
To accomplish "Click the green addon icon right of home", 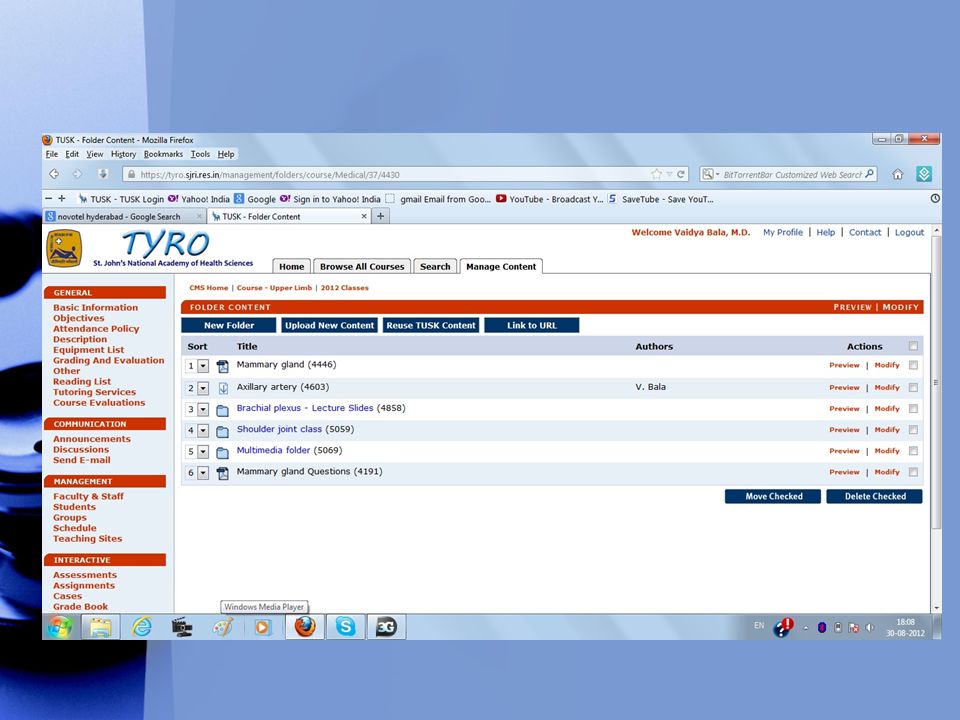I will click(x=924, y=174).
